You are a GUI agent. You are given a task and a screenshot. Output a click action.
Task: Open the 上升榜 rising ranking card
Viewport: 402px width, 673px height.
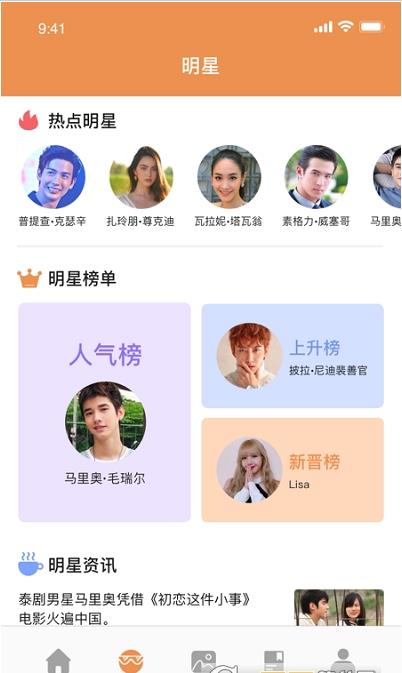[x=293, y=356]
